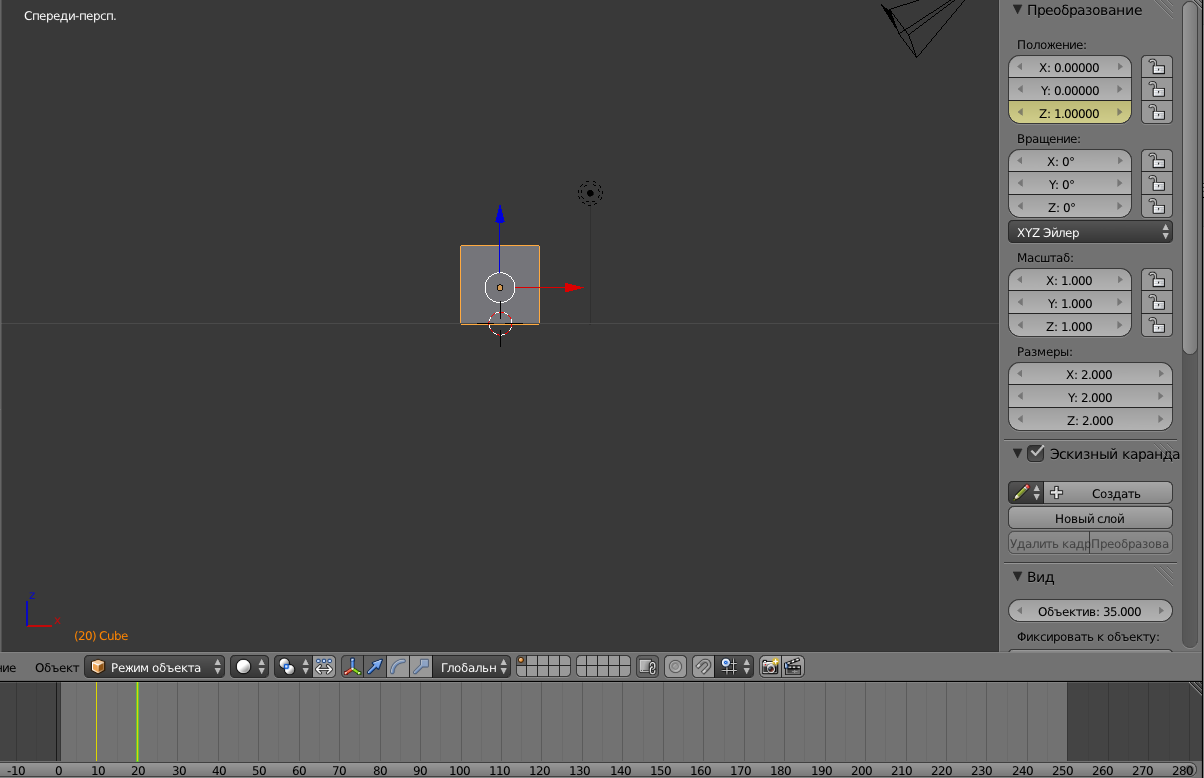Select the scale manipulator icon
This screenshot has height=778, width=1204.
(x=423, y=666)
